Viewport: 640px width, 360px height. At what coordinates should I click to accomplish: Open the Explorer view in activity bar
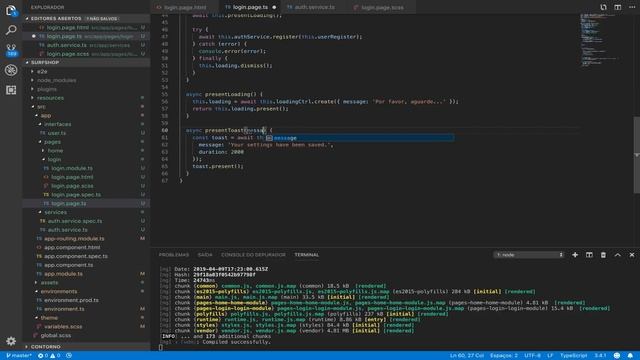tap(11, 10)
